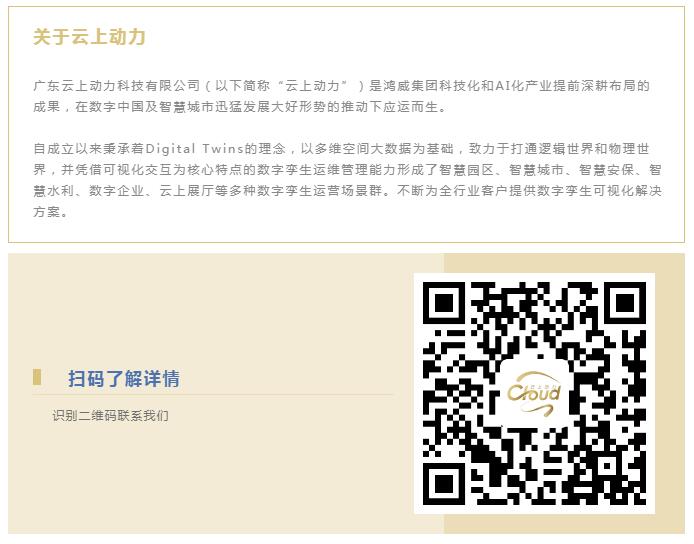Click the words 智慧水利 in the second paragraph

coord(54,191)
